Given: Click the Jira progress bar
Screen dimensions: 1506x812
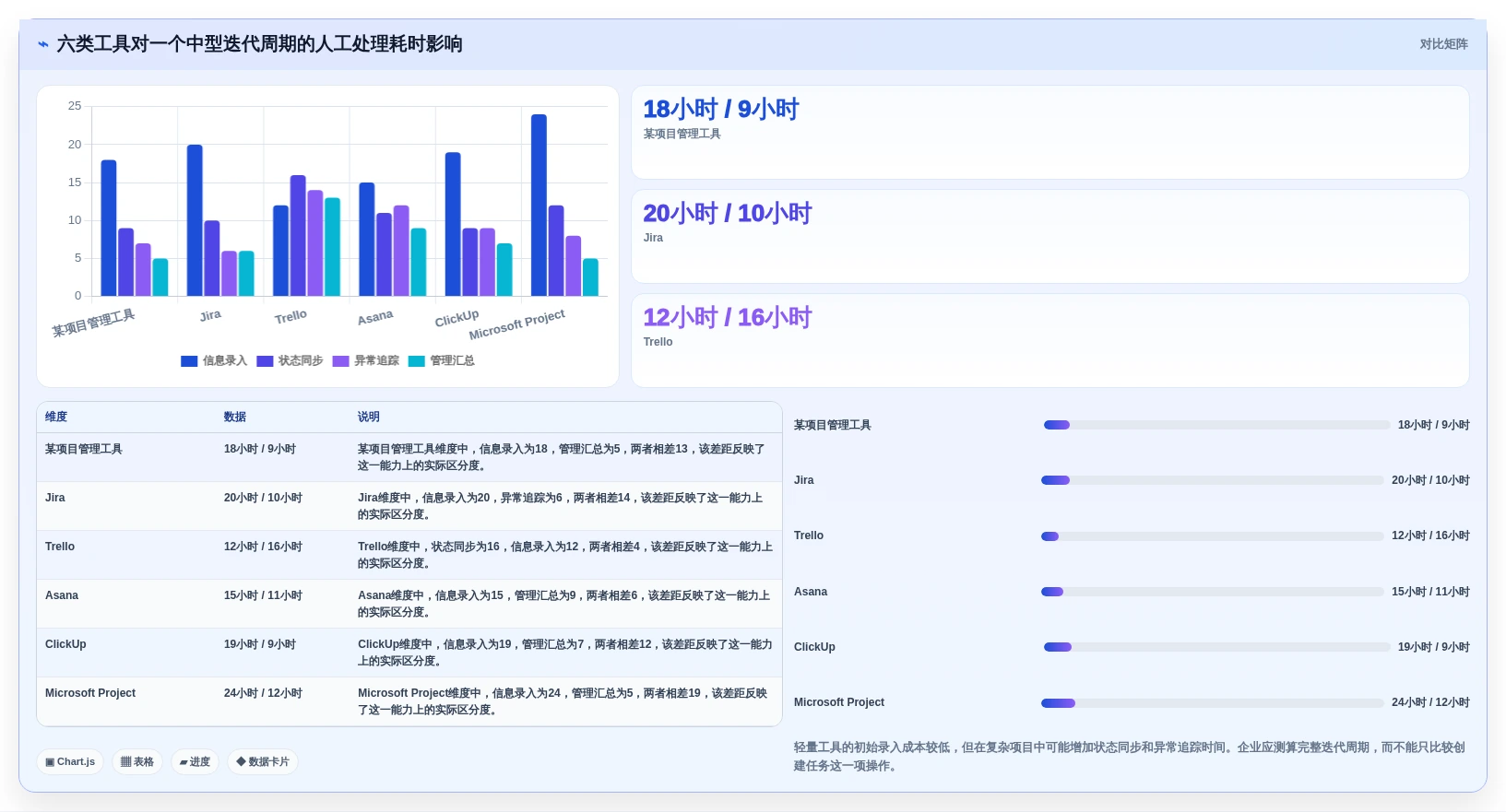Looking at the screenshot, I should pyautogui.click(x=1213, y=480).
